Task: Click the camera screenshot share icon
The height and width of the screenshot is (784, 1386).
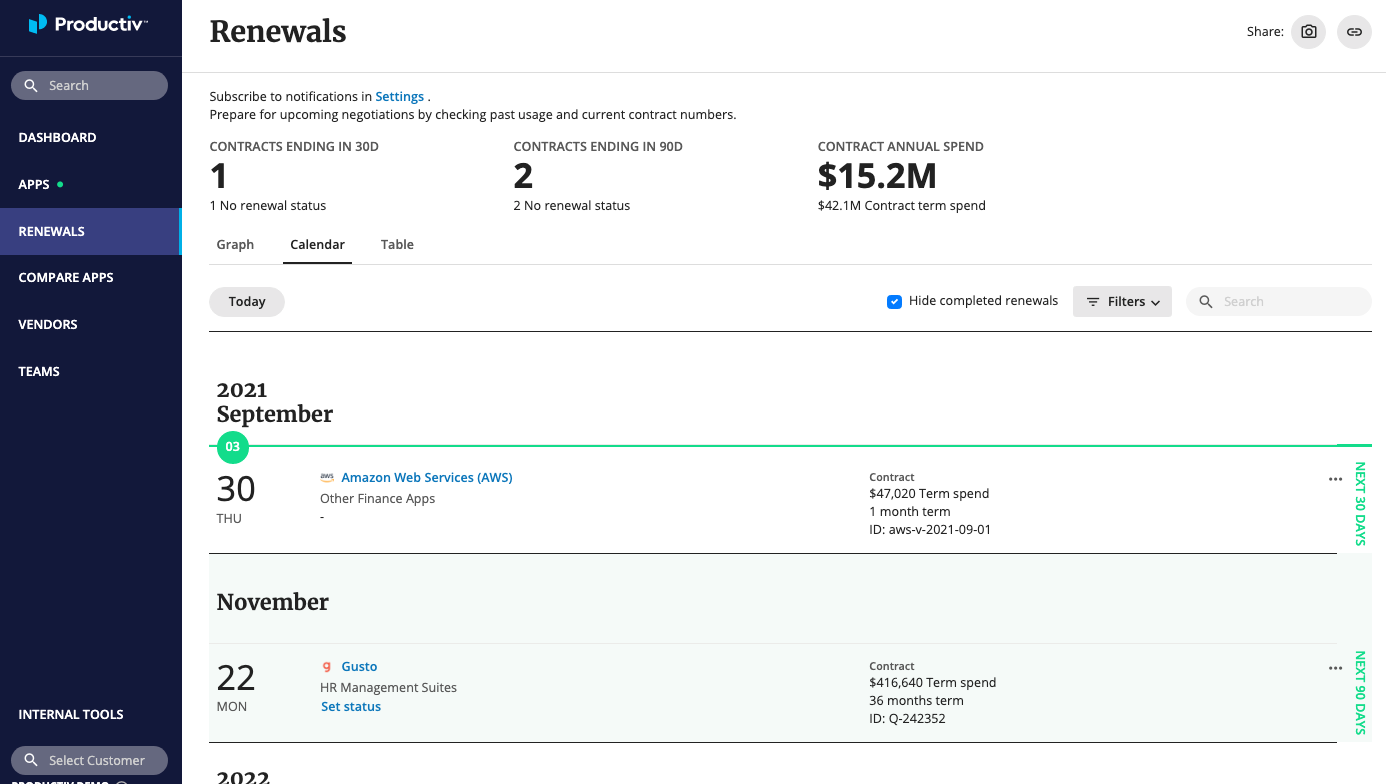Action: pyautogui.click(x=1308, y=32)
